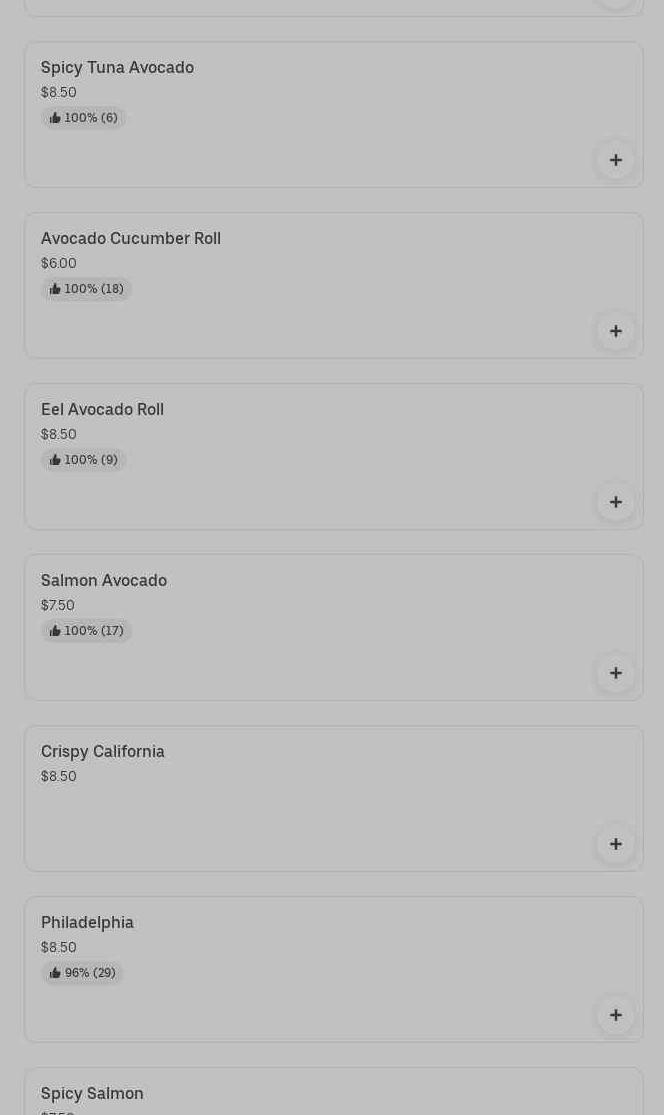Click the $6.00 price of Avocado Cucumber Roll
Viewport: 664px width, 1115px height.
(59, 263)
